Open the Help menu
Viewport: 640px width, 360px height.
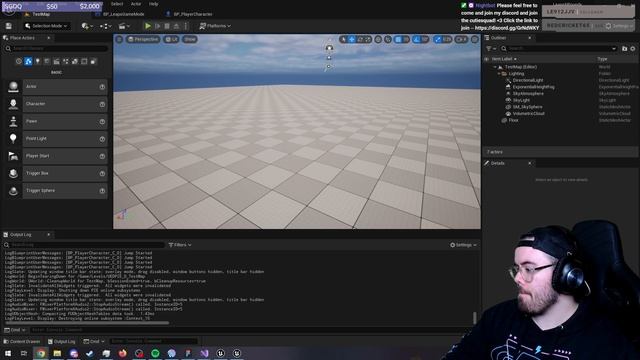(x=153, y=4)
